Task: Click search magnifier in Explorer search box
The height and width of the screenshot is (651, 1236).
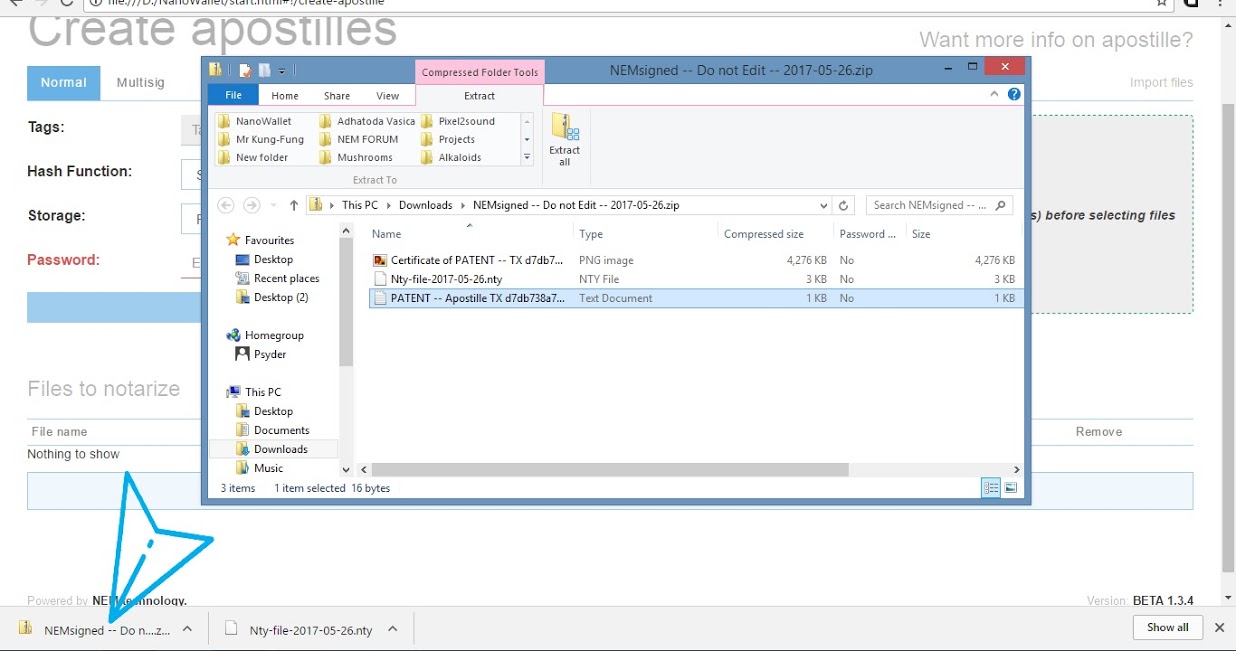Action: pos(1002,205)
